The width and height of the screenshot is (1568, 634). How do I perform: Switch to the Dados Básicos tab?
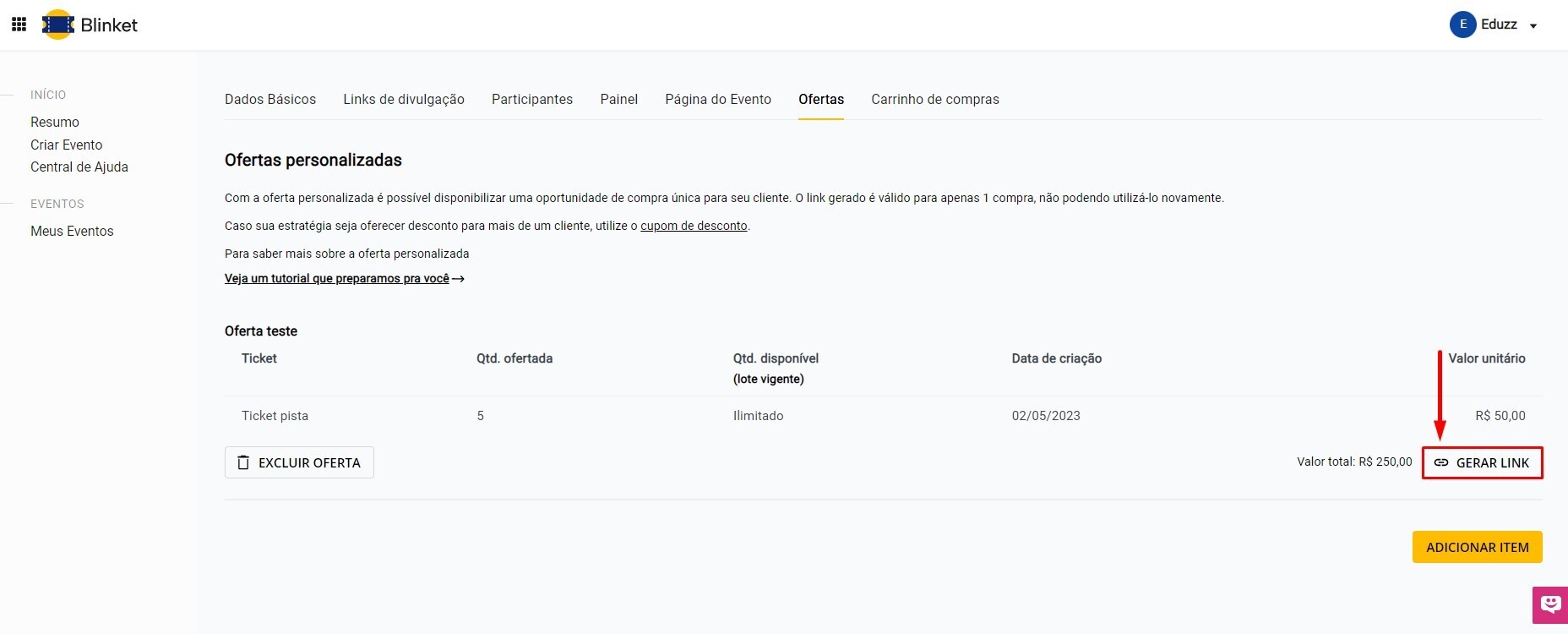click(x=270, y=99)
